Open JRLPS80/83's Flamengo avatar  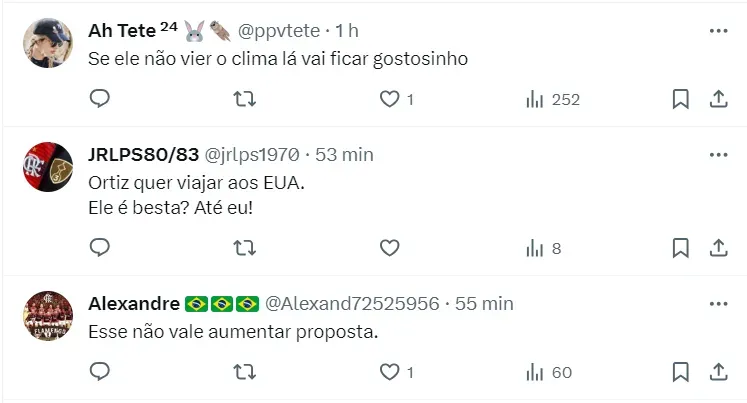pos(48,167)
